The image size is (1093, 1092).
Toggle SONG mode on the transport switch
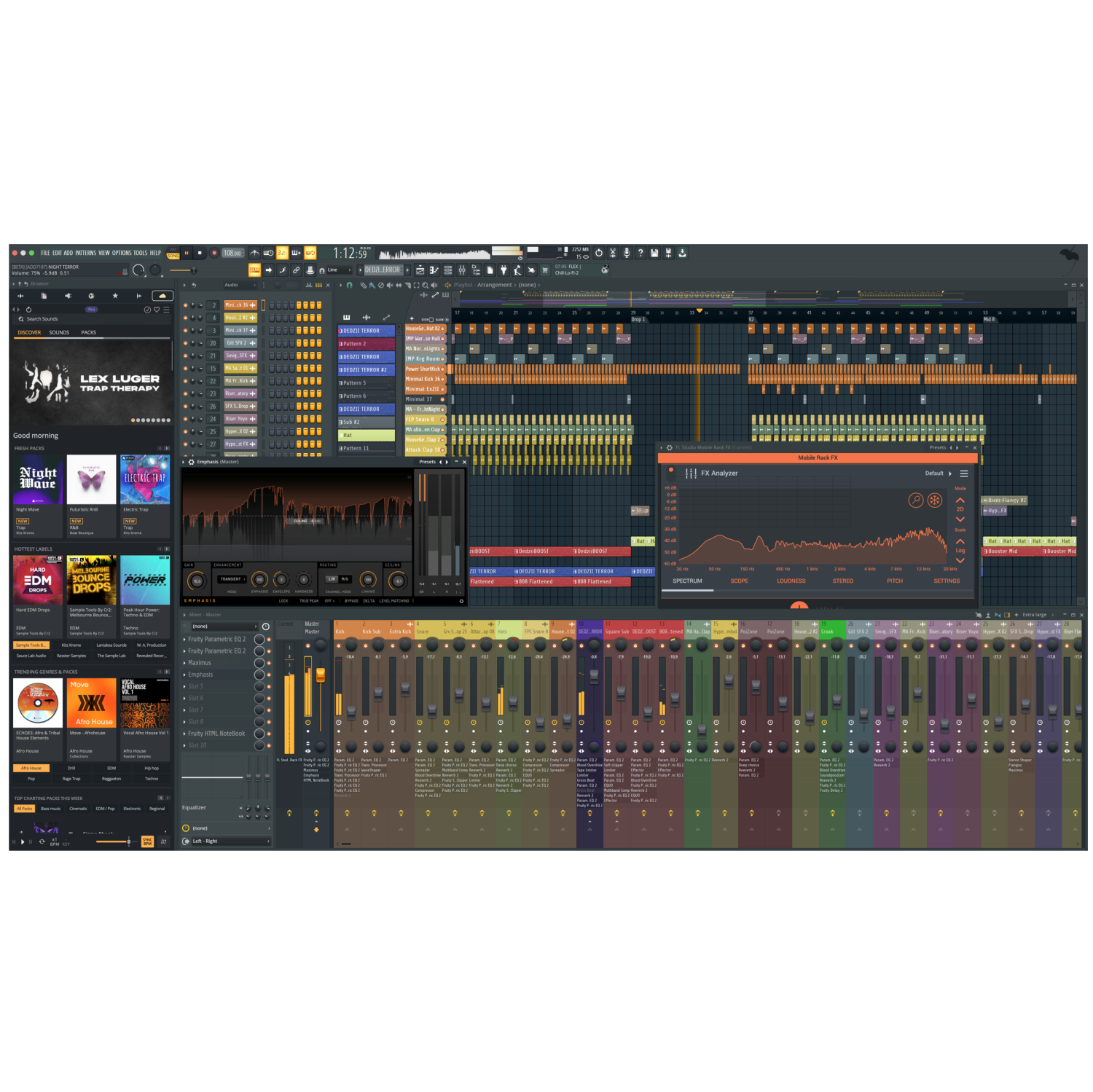coord(173,256)
